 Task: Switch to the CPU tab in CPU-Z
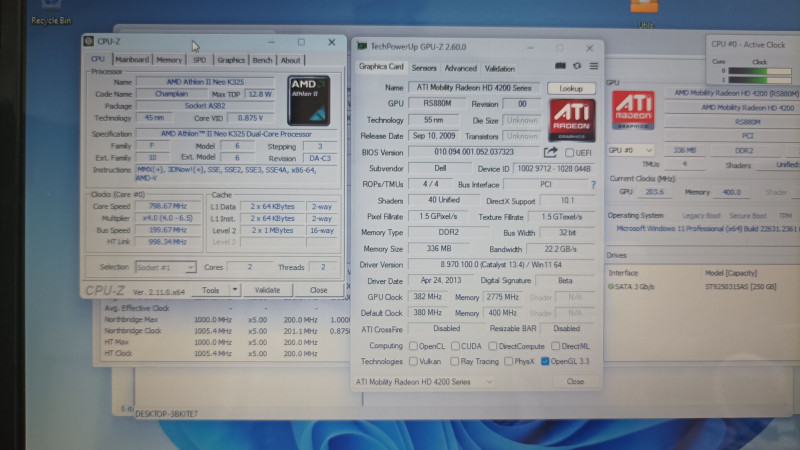coord(97,59)
